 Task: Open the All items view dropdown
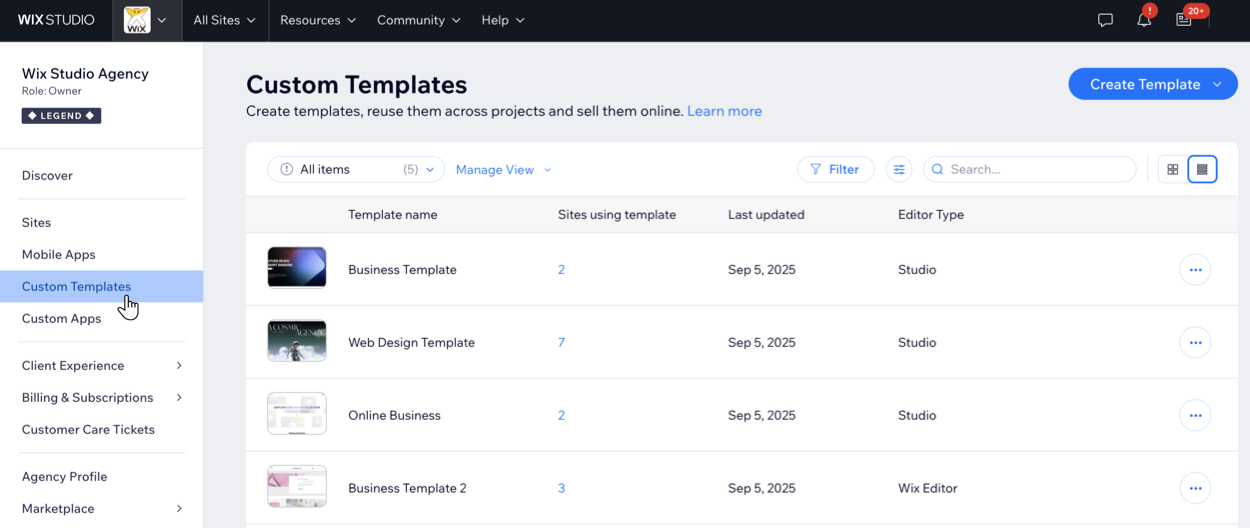click(356, 170)
